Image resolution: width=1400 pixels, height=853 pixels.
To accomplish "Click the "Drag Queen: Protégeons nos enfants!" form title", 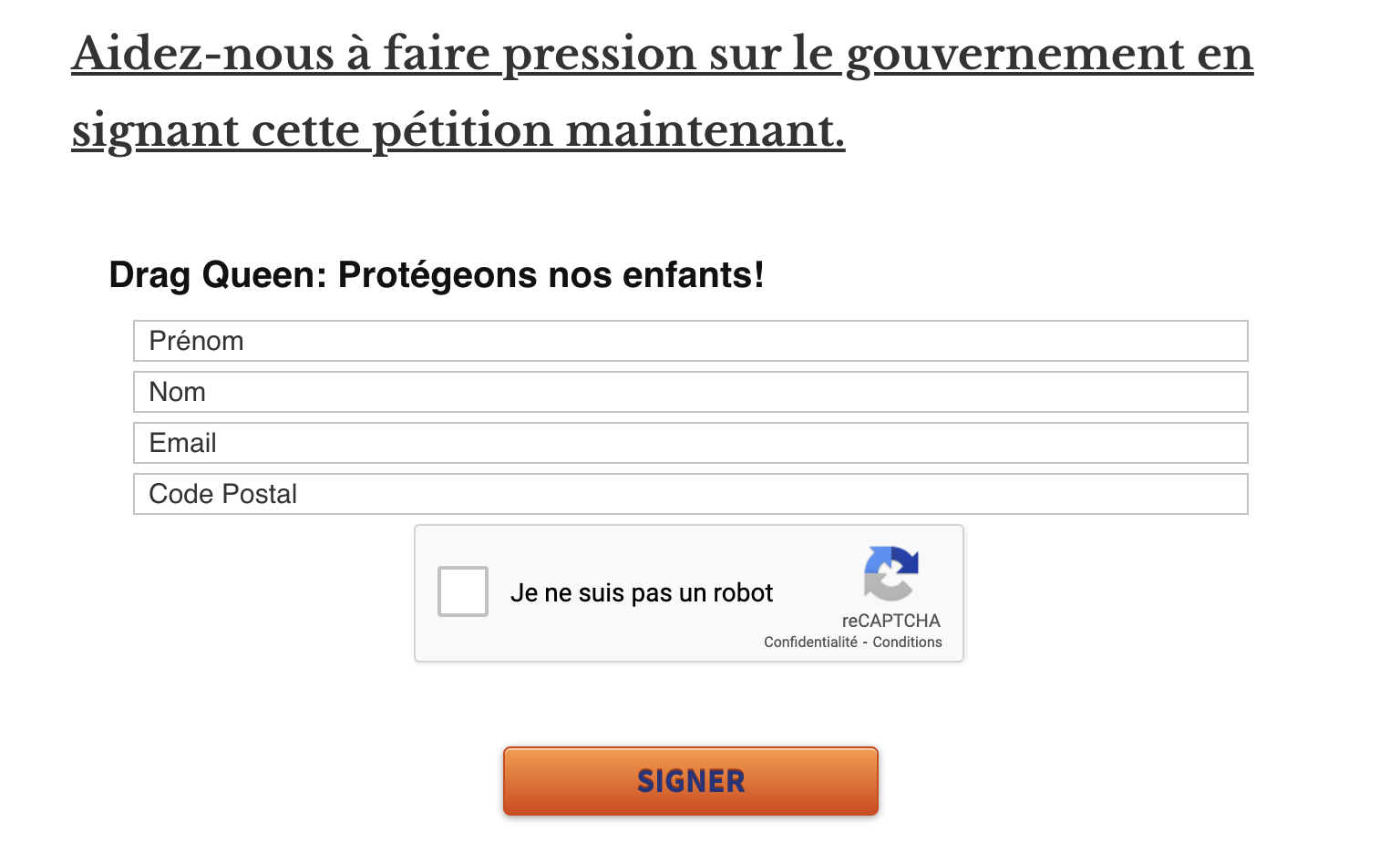I will (437, 274).
